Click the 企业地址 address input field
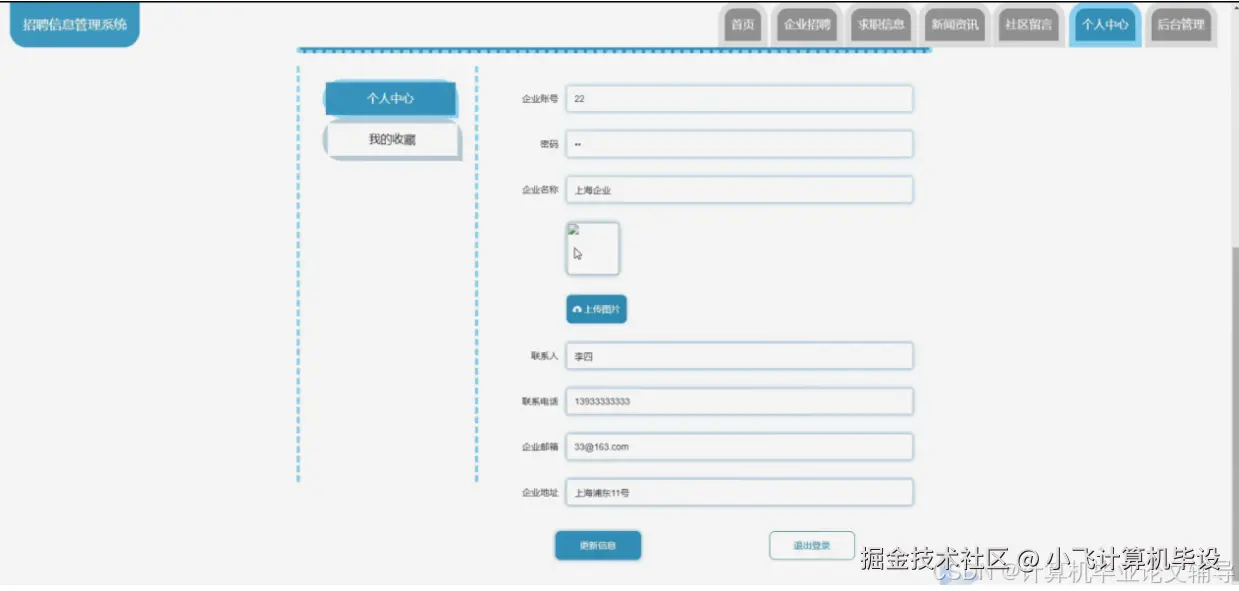Image resolution: width=1239 pixels, height=591 pixels. (x=739, y=492)
